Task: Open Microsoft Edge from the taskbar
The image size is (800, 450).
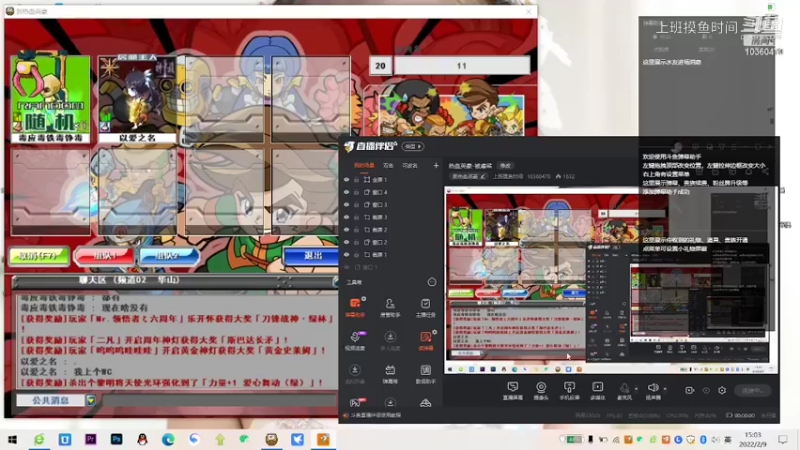Action: pyautogui.click(x=168, y=439)
